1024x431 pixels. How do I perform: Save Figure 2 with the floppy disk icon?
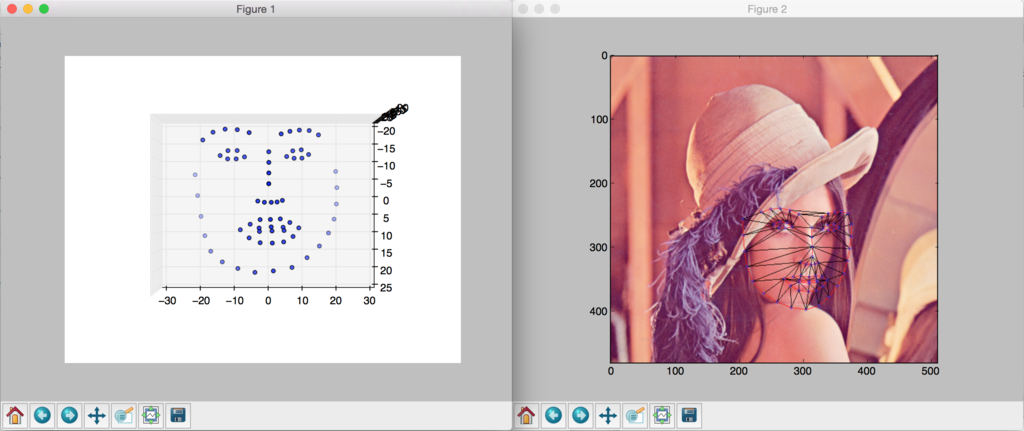click(x=690, y=415)
